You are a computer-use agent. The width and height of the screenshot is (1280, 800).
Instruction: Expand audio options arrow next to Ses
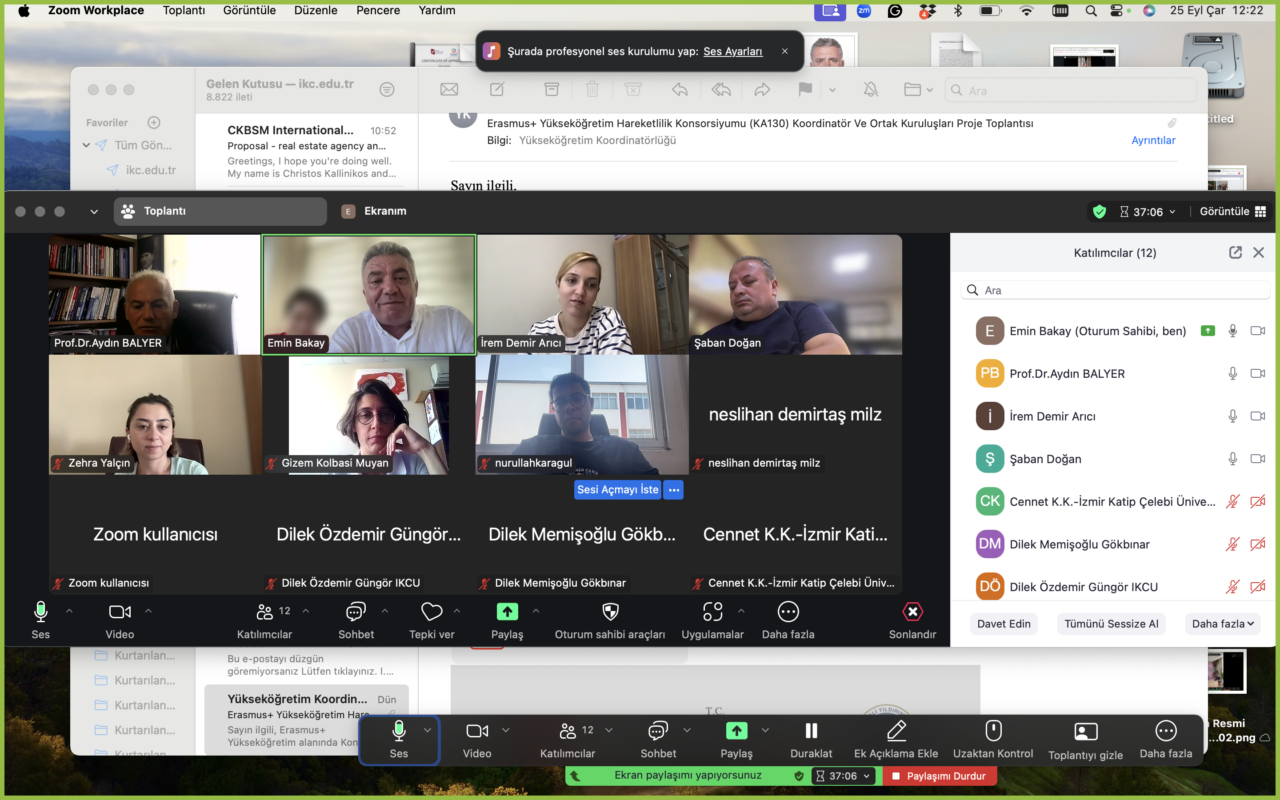(x=69, y=611)
